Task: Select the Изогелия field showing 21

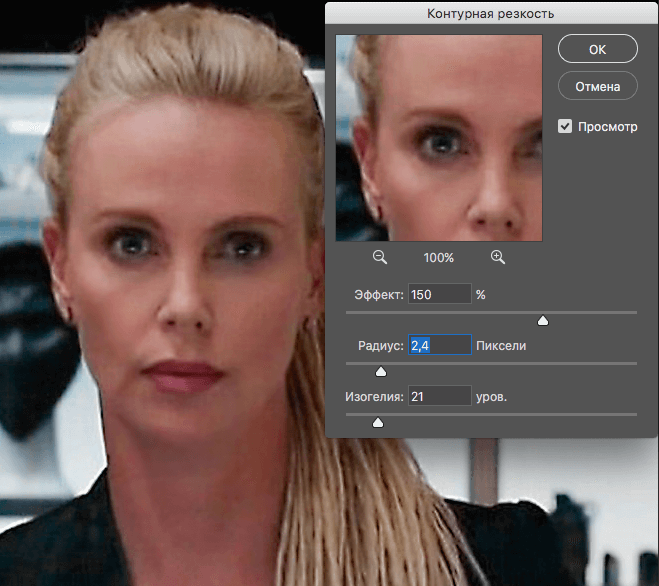Action: tap(438, 397)
